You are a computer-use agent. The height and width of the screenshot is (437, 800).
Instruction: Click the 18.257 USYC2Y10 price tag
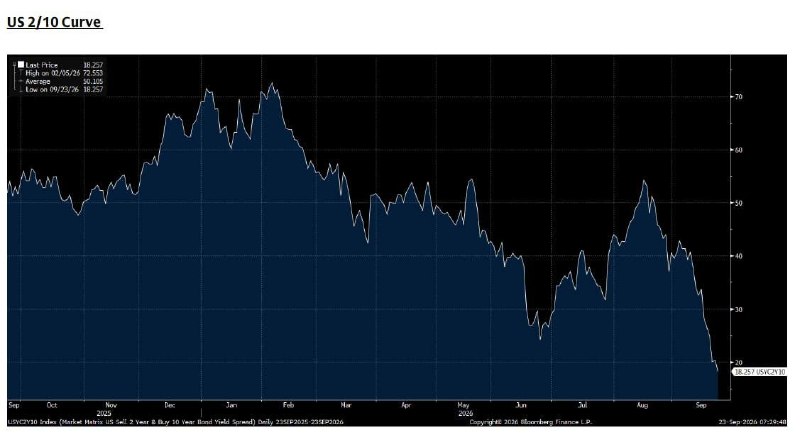coord(759,372)
